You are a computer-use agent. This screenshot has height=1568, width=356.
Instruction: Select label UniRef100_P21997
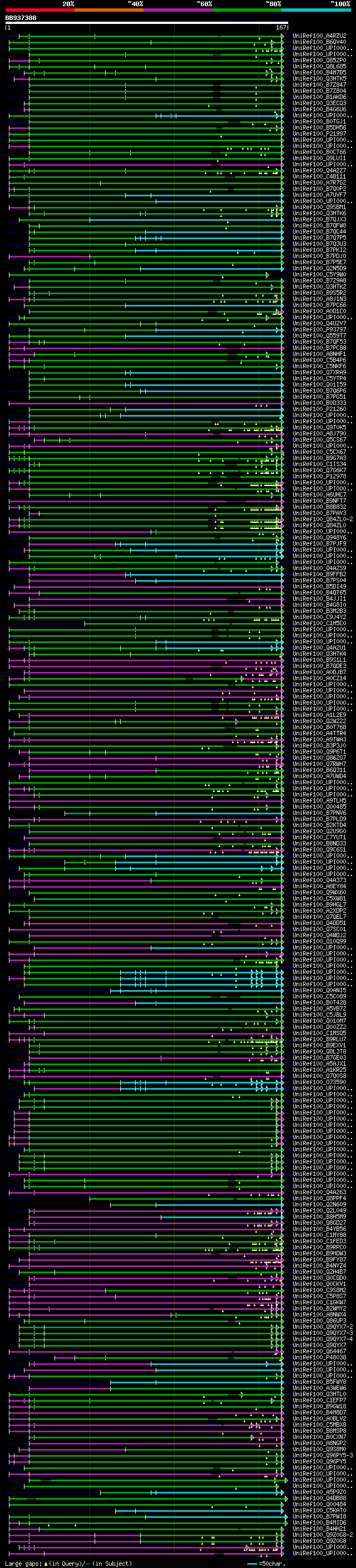coord(319,134)
